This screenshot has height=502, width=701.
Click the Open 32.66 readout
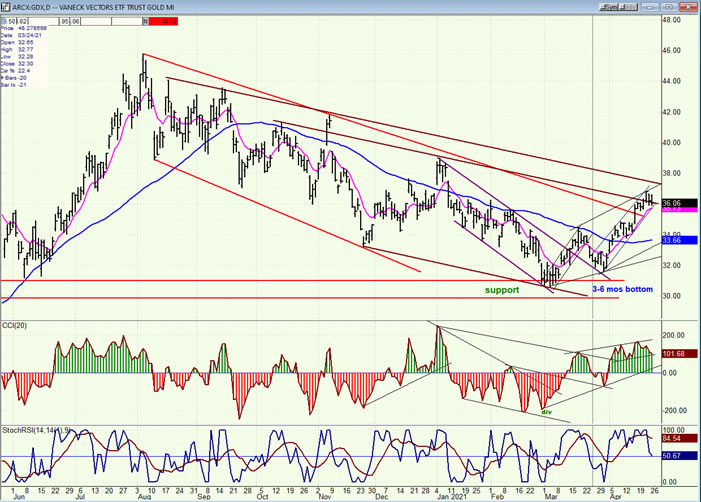[x=17, y=42]
